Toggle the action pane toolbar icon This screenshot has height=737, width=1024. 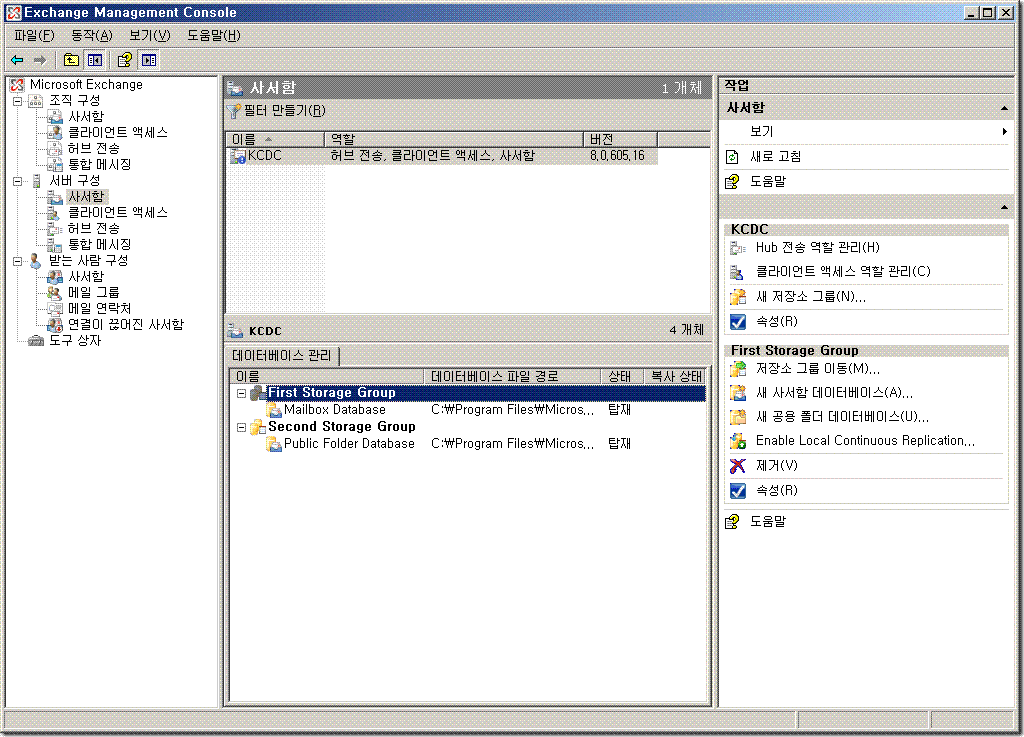coord(149,60)
